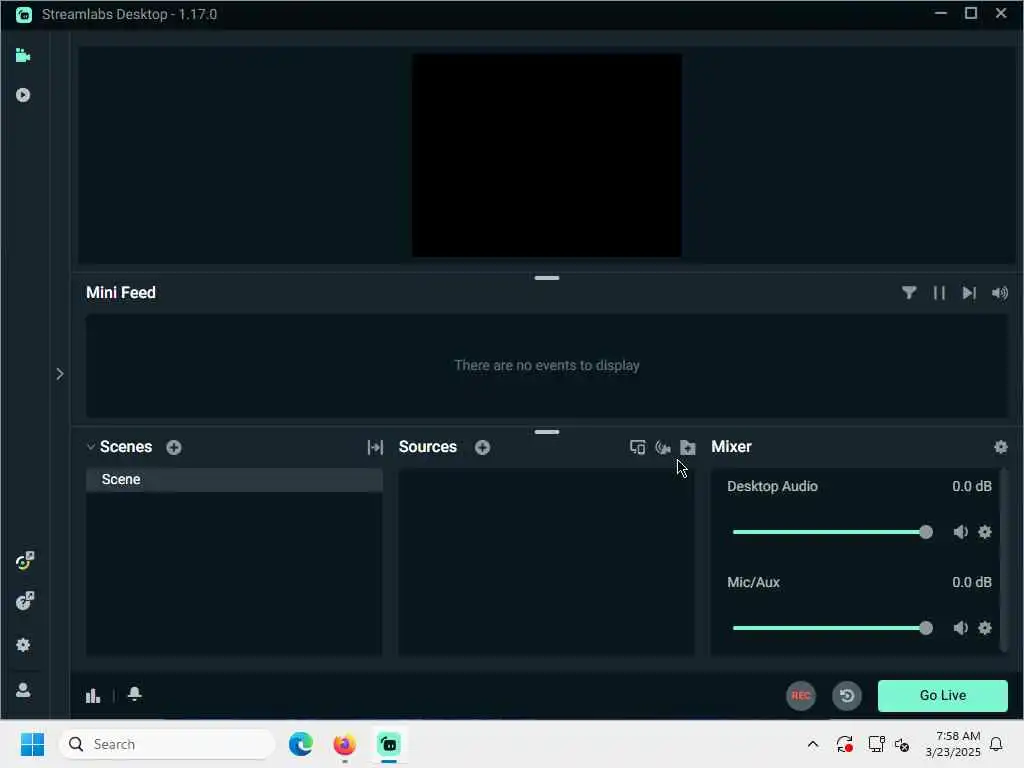The image size is (1024, 768).
Task: Open notifications bell in status bar
Action: (135, 694)
